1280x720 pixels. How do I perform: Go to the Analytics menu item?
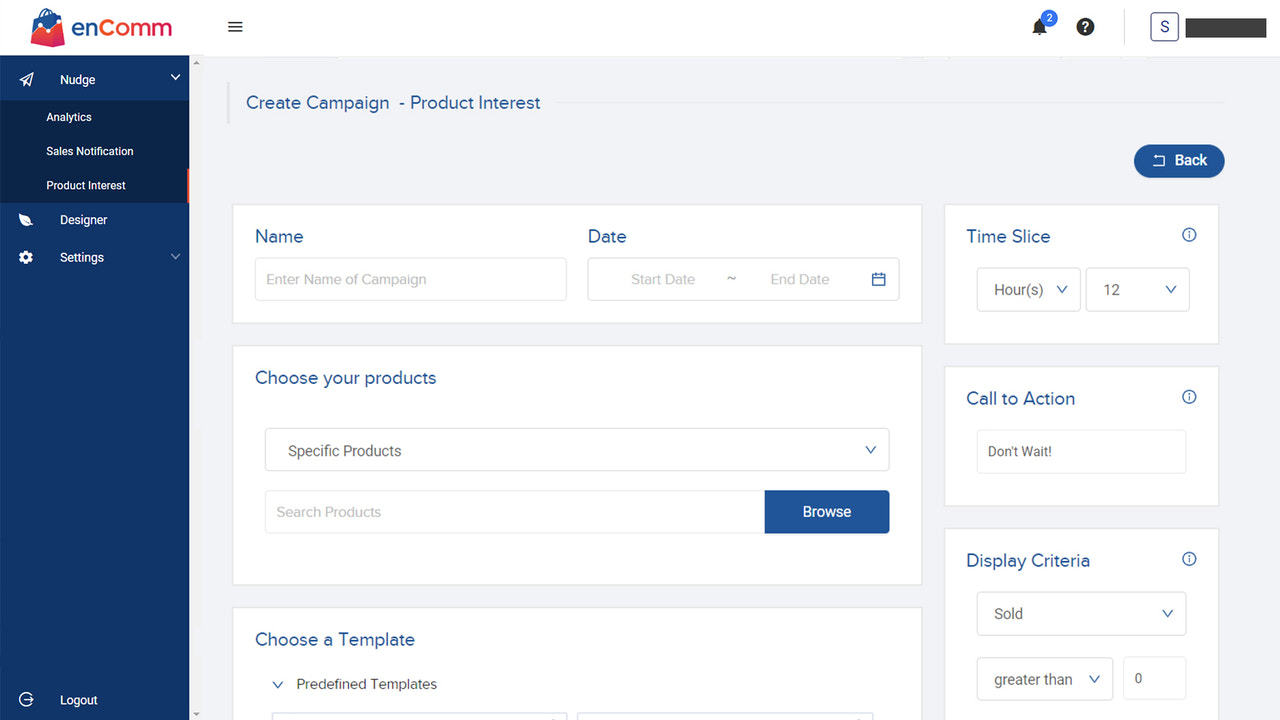[68, 117]
